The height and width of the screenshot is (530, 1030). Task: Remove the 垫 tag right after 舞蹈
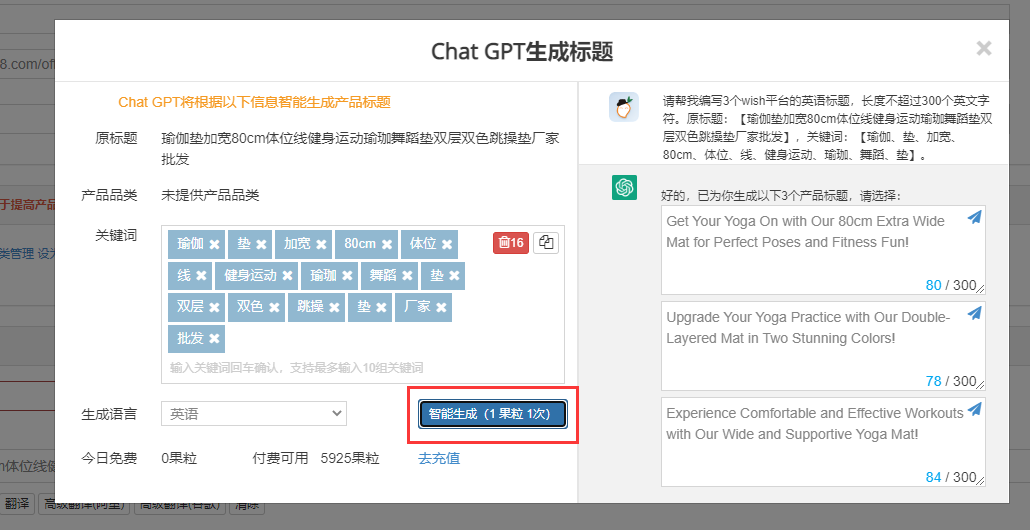pos(454,276)
